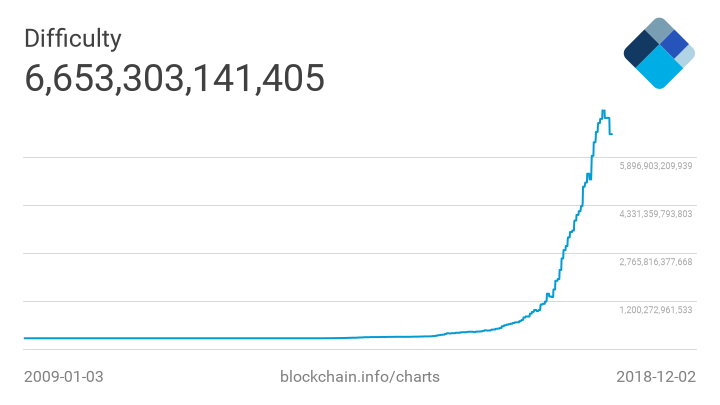The height and width of the screenshot is (405, 720).
Task: Click the 2018-12-02 end date
Action: pos(655,377)
